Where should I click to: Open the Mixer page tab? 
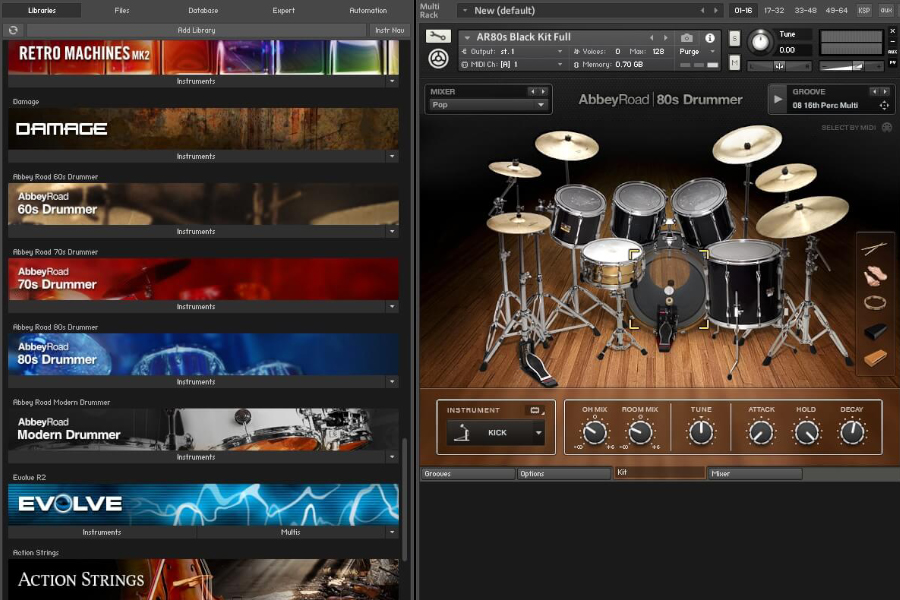pos(755,474)
